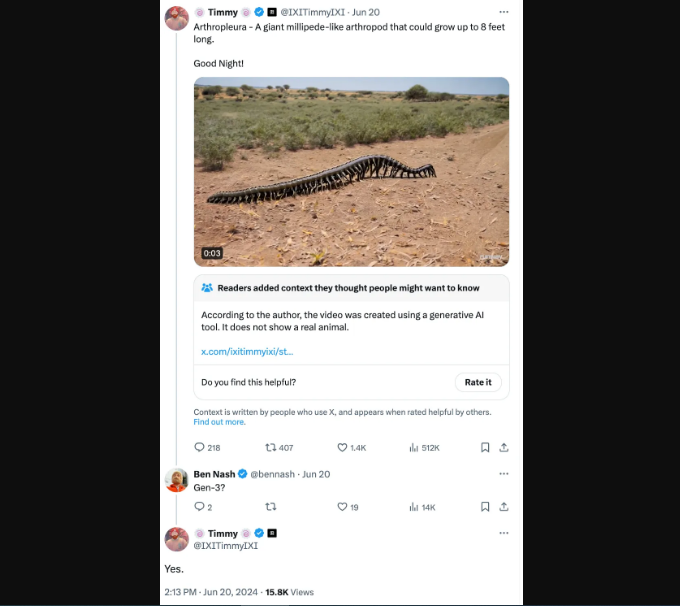
Task: Open the x.com/ixitimmyixi link in note
Action: 247,351
